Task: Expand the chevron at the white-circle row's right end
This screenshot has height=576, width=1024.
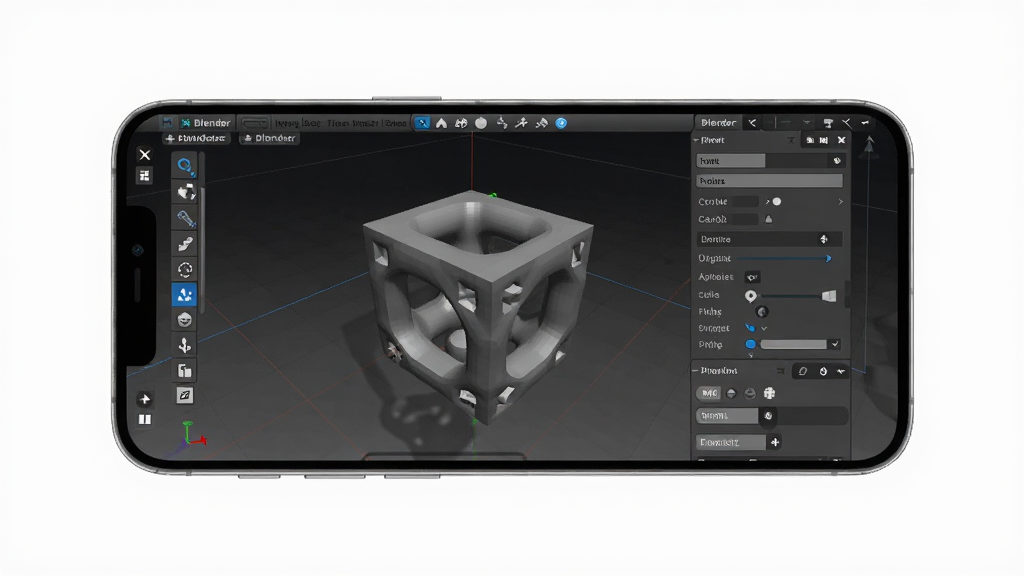Action: 840,202
